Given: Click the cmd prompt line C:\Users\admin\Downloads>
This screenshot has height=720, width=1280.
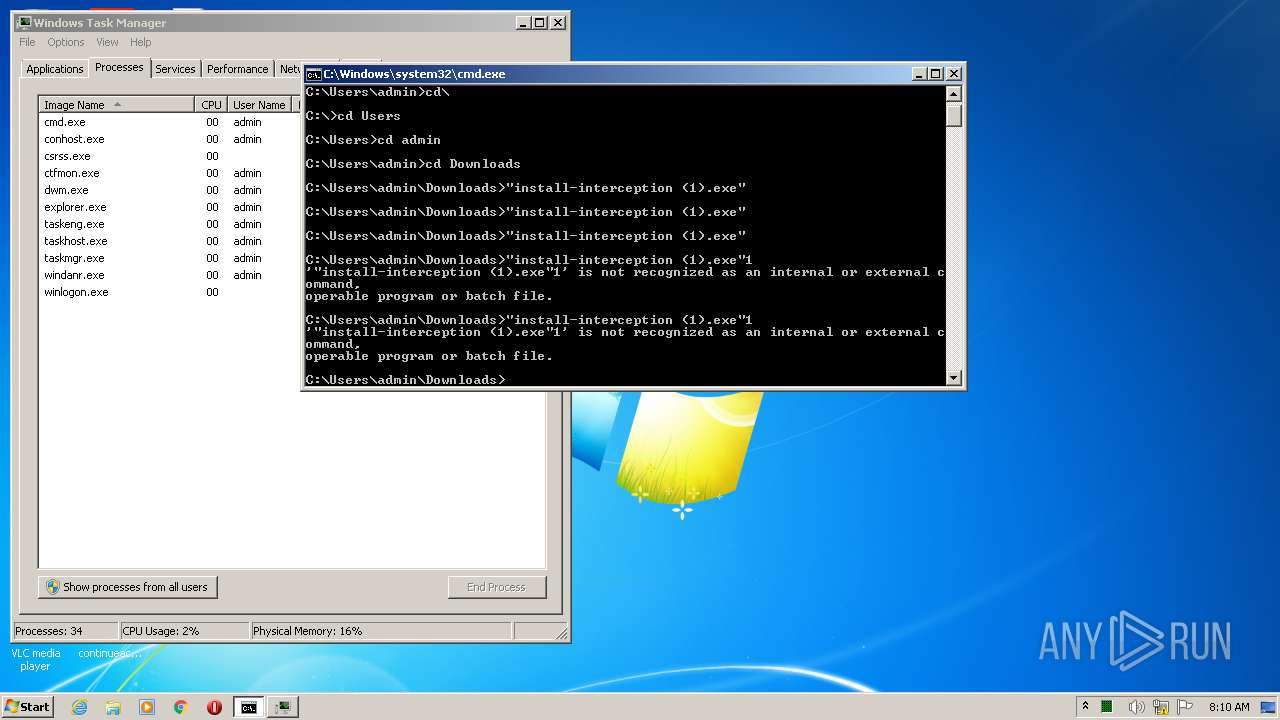Looking at the screenshot, I should (x=406, y=380).
